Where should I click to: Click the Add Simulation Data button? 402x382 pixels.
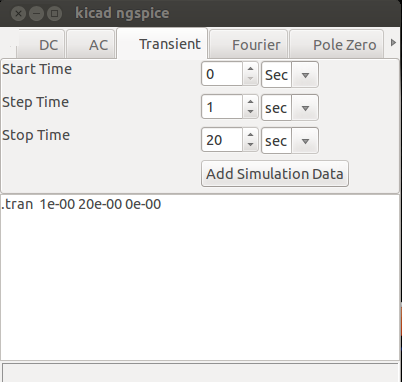[275, 174]
